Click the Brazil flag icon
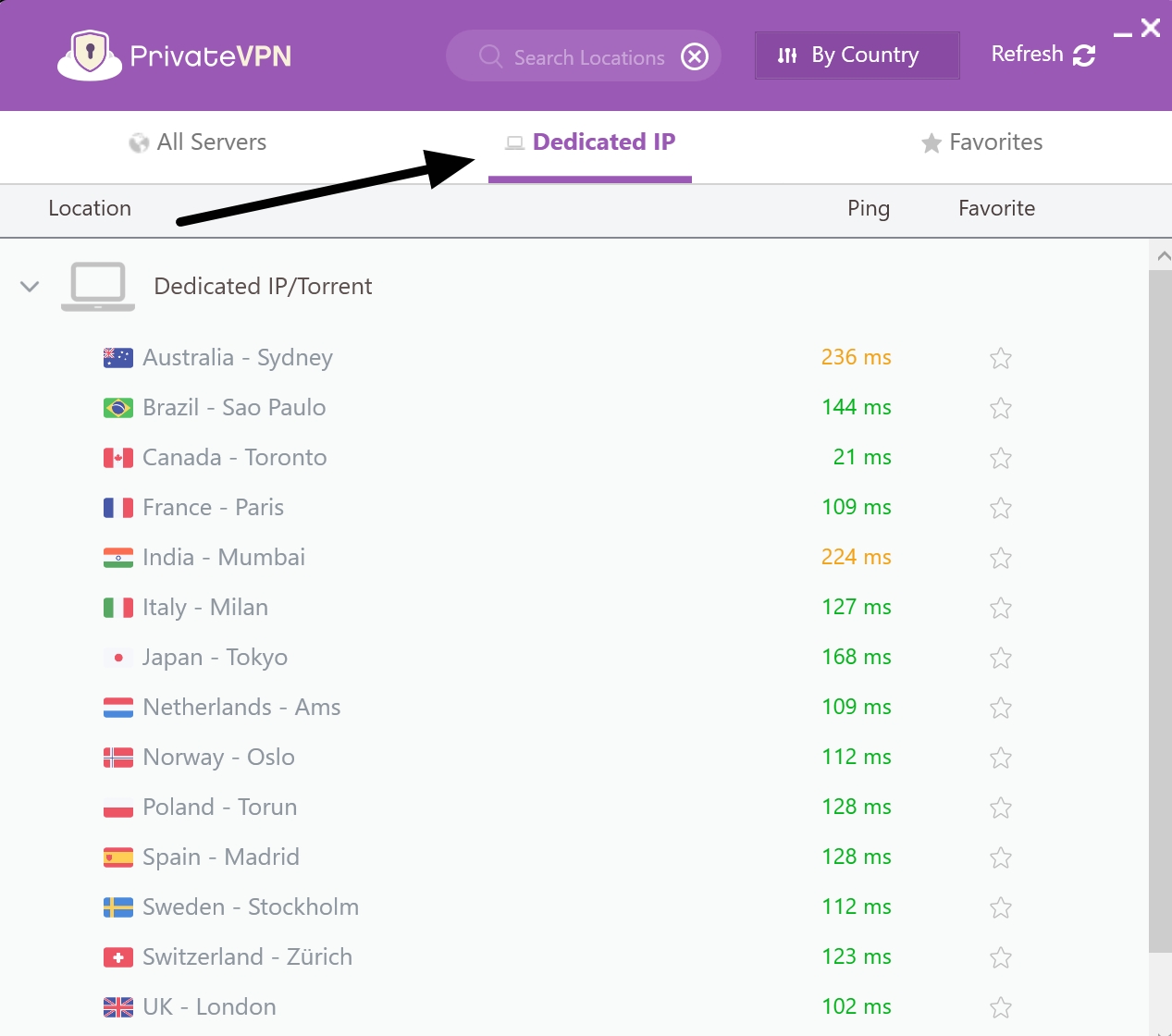 [118, 408]
